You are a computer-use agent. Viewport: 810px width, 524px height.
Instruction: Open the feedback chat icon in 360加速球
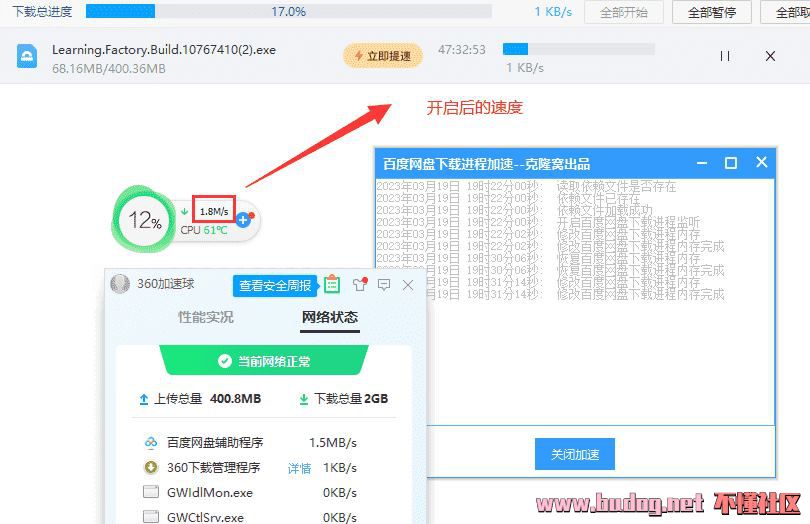pos(384,284)
